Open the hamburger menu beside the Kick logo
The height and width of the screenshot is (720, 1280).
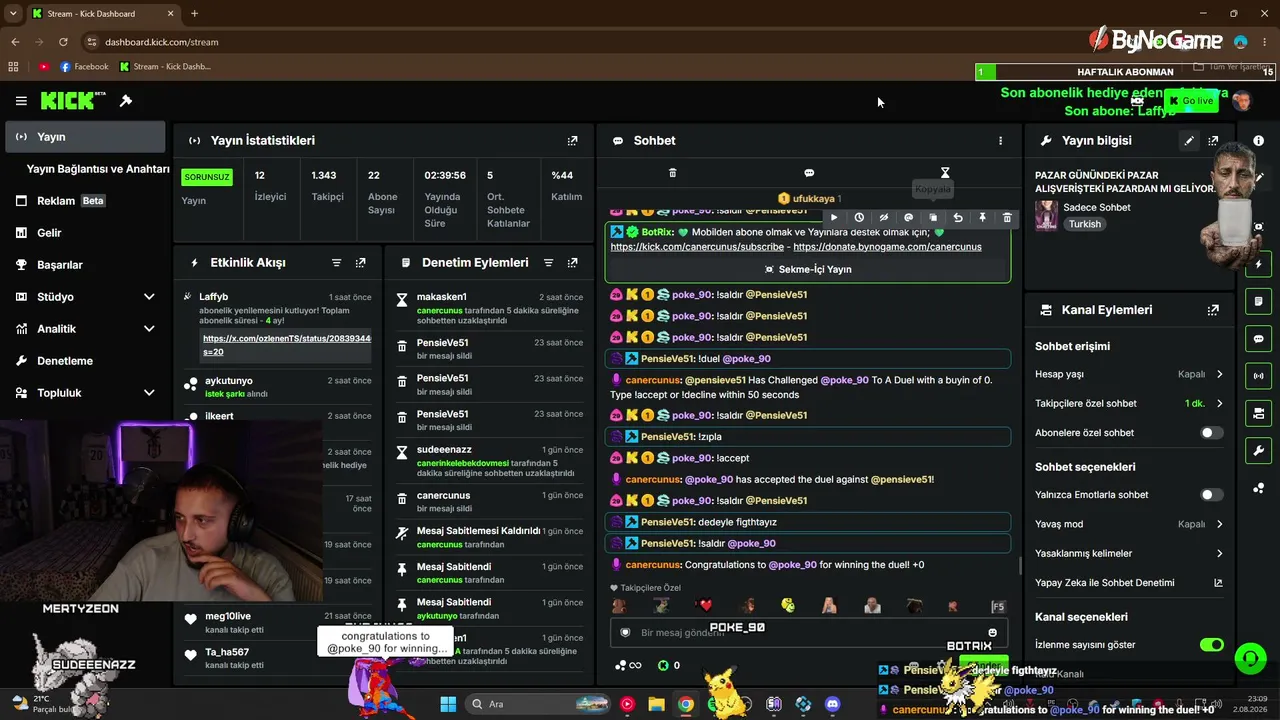click(x=21, y=101)
